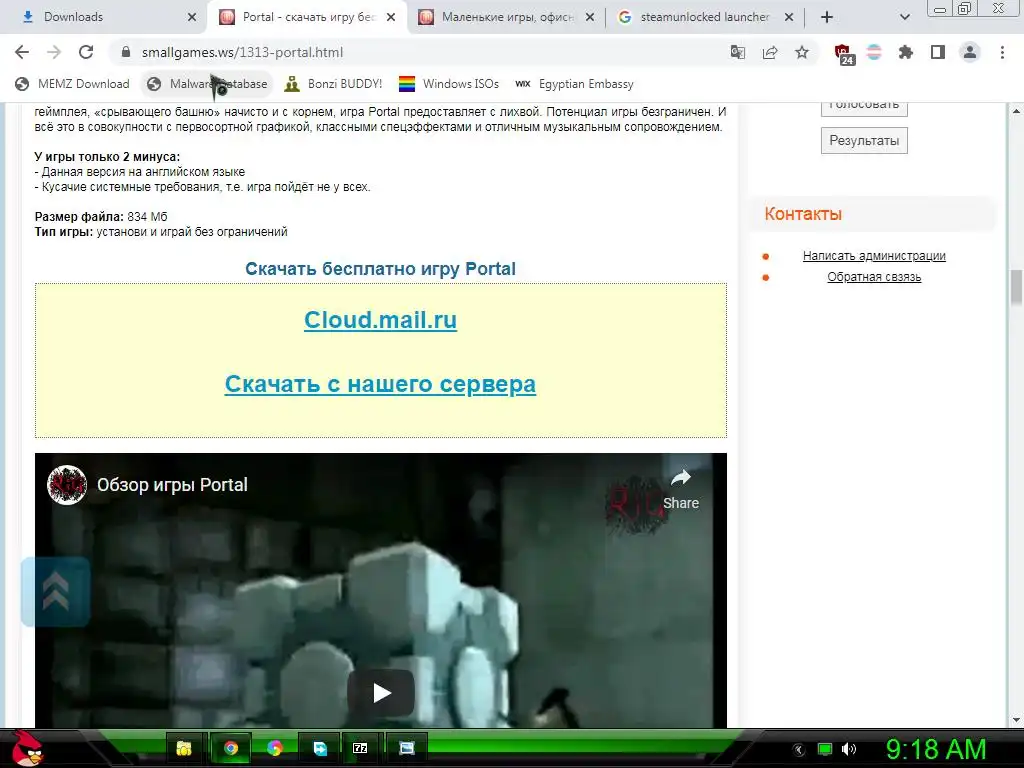Open Bonzi BUDDY! bookmark
This screenshot has width=1024, height=768.
click(x=333, y=84)
